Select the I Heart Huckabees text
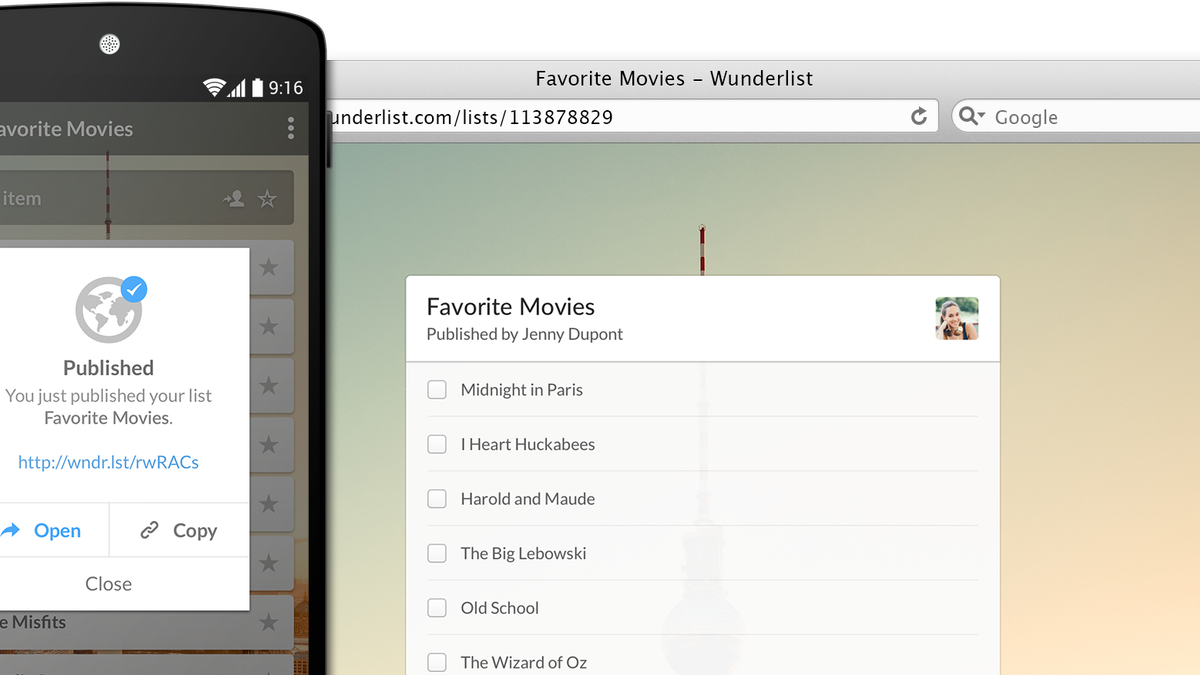 [x=528, y=444]
